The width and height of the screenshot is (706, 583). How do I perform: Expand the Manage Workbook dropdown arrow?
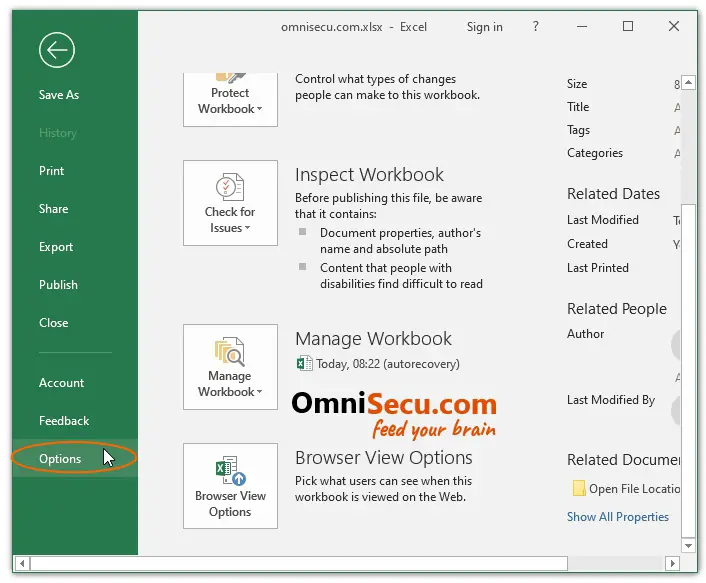pyautogui.click(x=259, y=392)
